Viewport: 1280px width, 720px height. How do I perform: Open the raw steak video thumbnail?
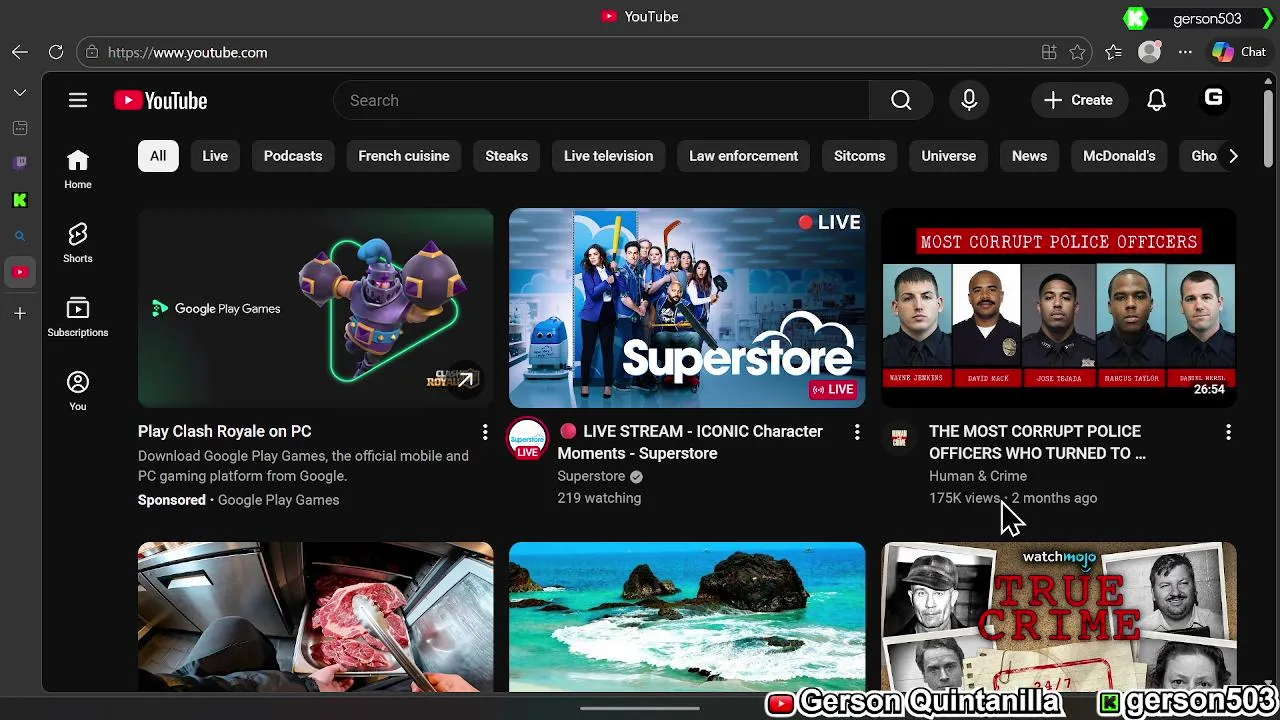316,617
